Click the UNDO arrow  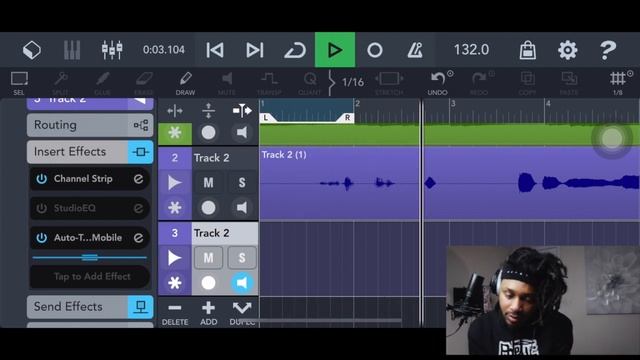point(438,83)
